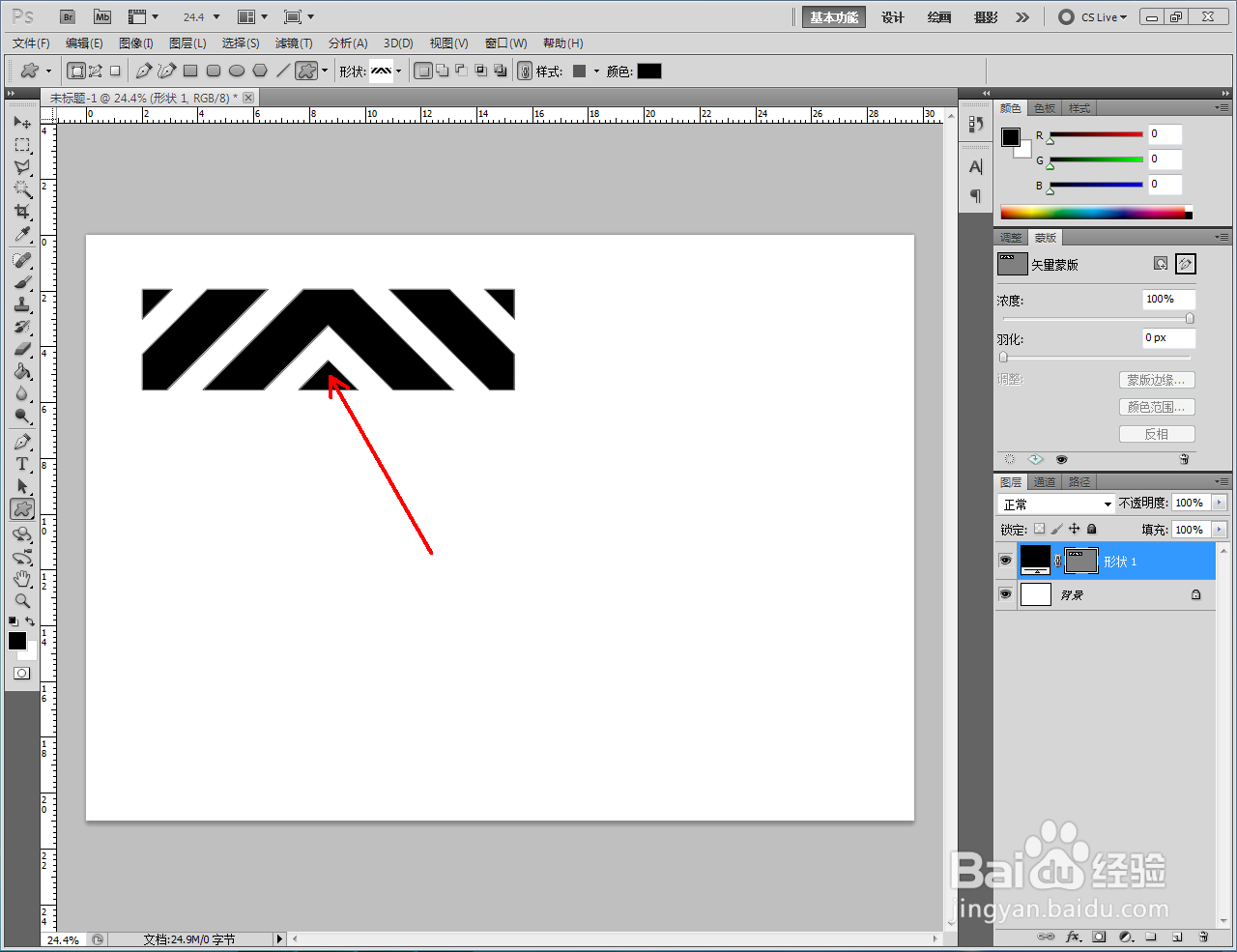Screen dimensions: 1237x952
Task: Choose the Polygon shape option
Action: (x=260, y=71)
